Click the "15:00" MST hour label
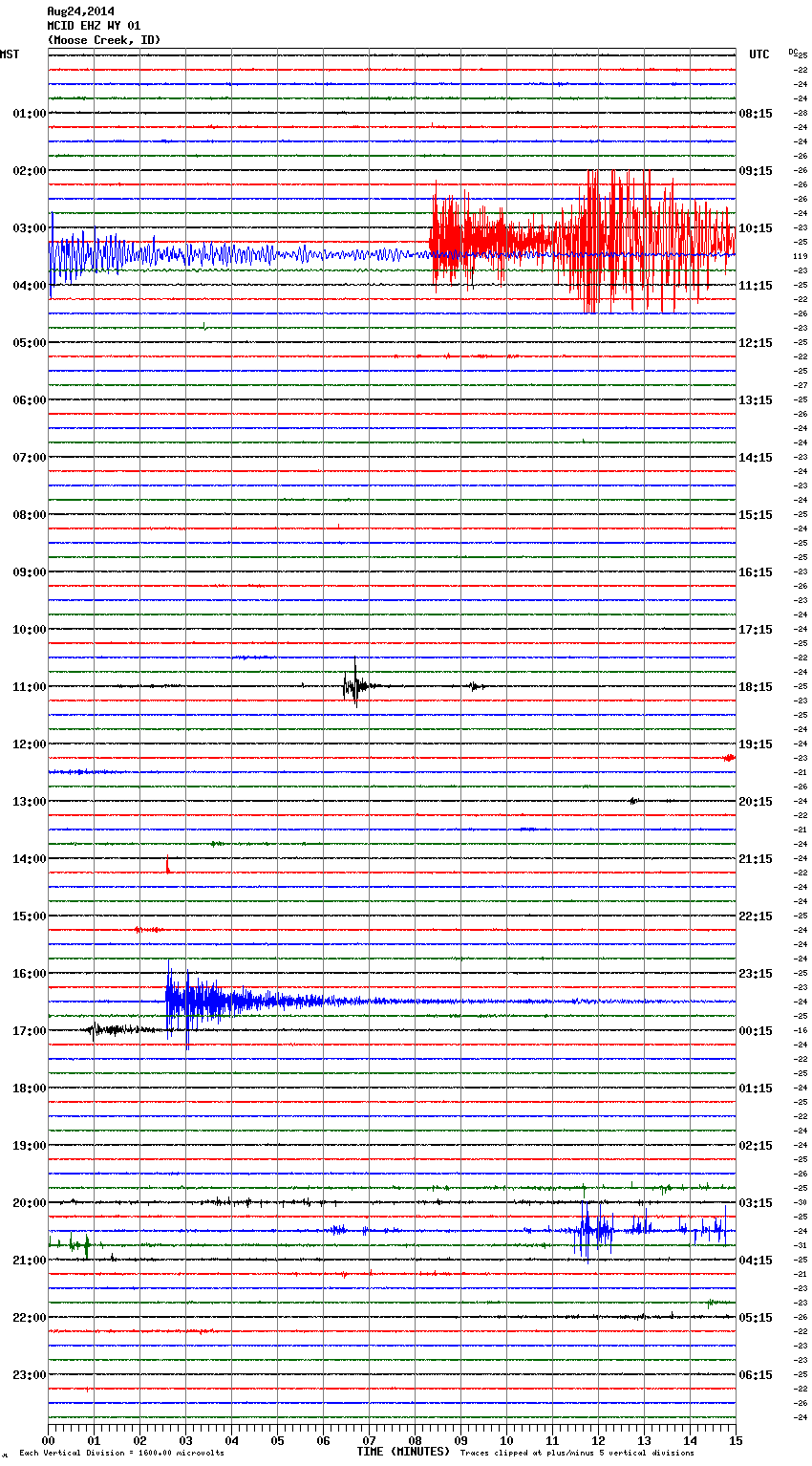The width and height of the screenshot is (812, 1466). coord(30,916)
